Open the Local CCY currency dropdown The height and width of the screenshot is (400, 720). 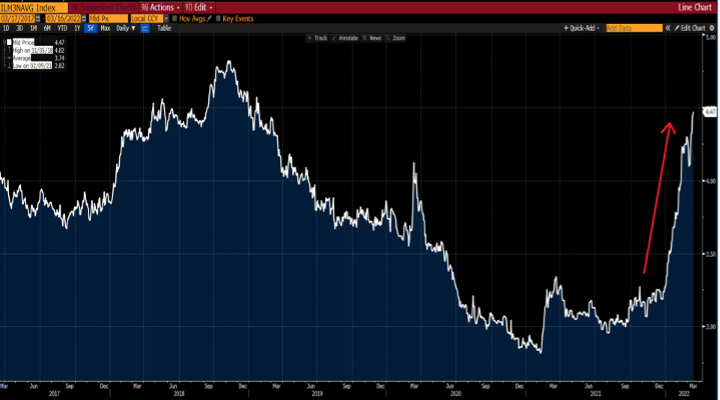point(149,18)
